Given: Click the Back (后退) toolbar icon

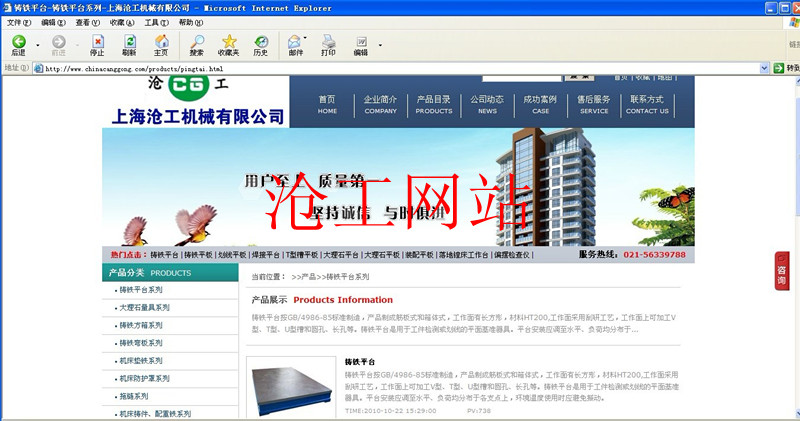Looking at the screenshot, I should pos(18,44).
